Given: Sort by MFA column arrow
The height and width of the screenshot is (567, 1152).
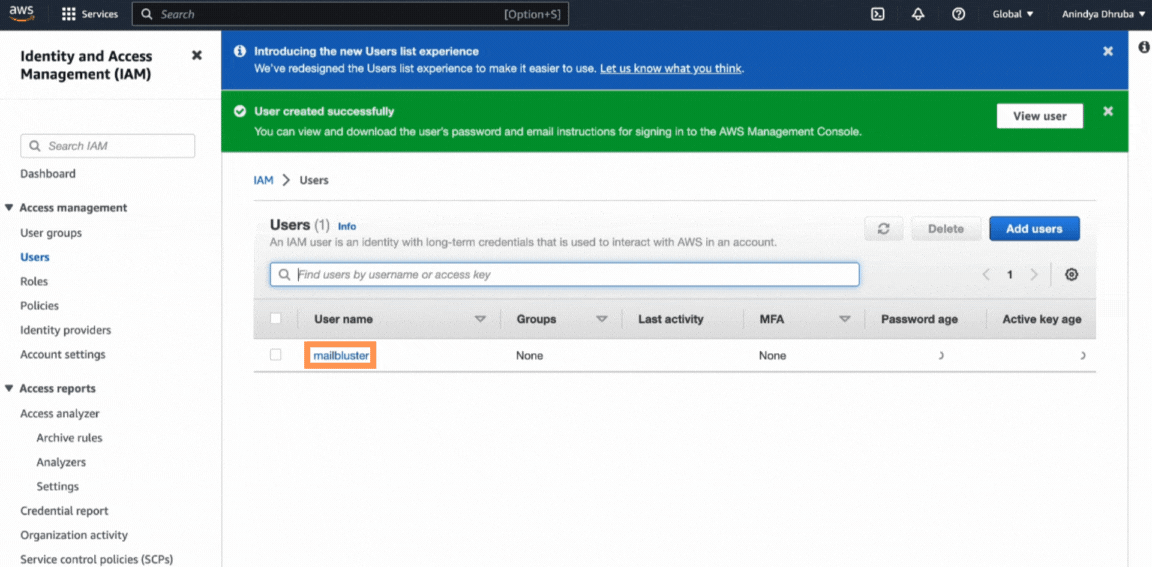Looking at the screenshot, I should click(844, 319).
